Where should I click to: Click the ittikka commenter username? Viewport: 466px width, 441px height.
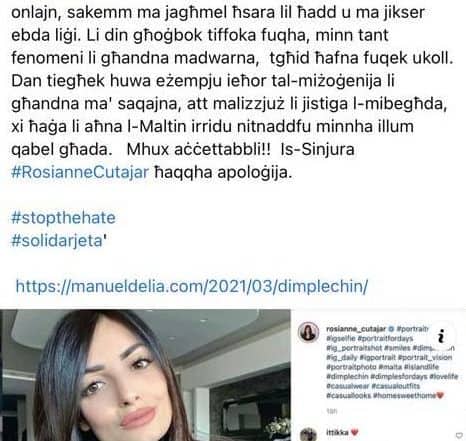(x=337, y=432)
